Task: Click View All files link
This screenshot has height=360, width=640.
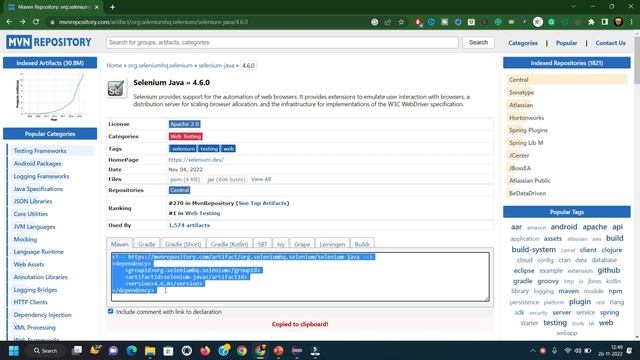Action: pos(261,179)
